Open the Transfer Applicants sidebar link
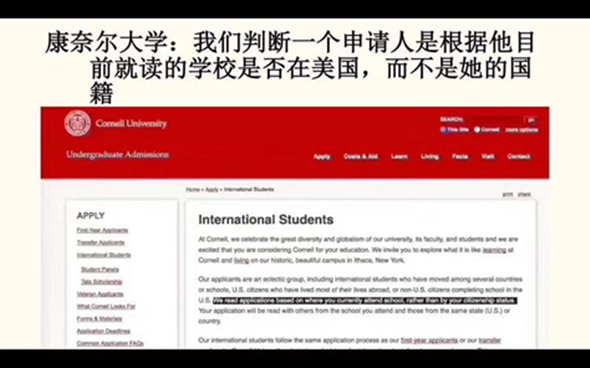The image size is (590, 368). (100, 243)
